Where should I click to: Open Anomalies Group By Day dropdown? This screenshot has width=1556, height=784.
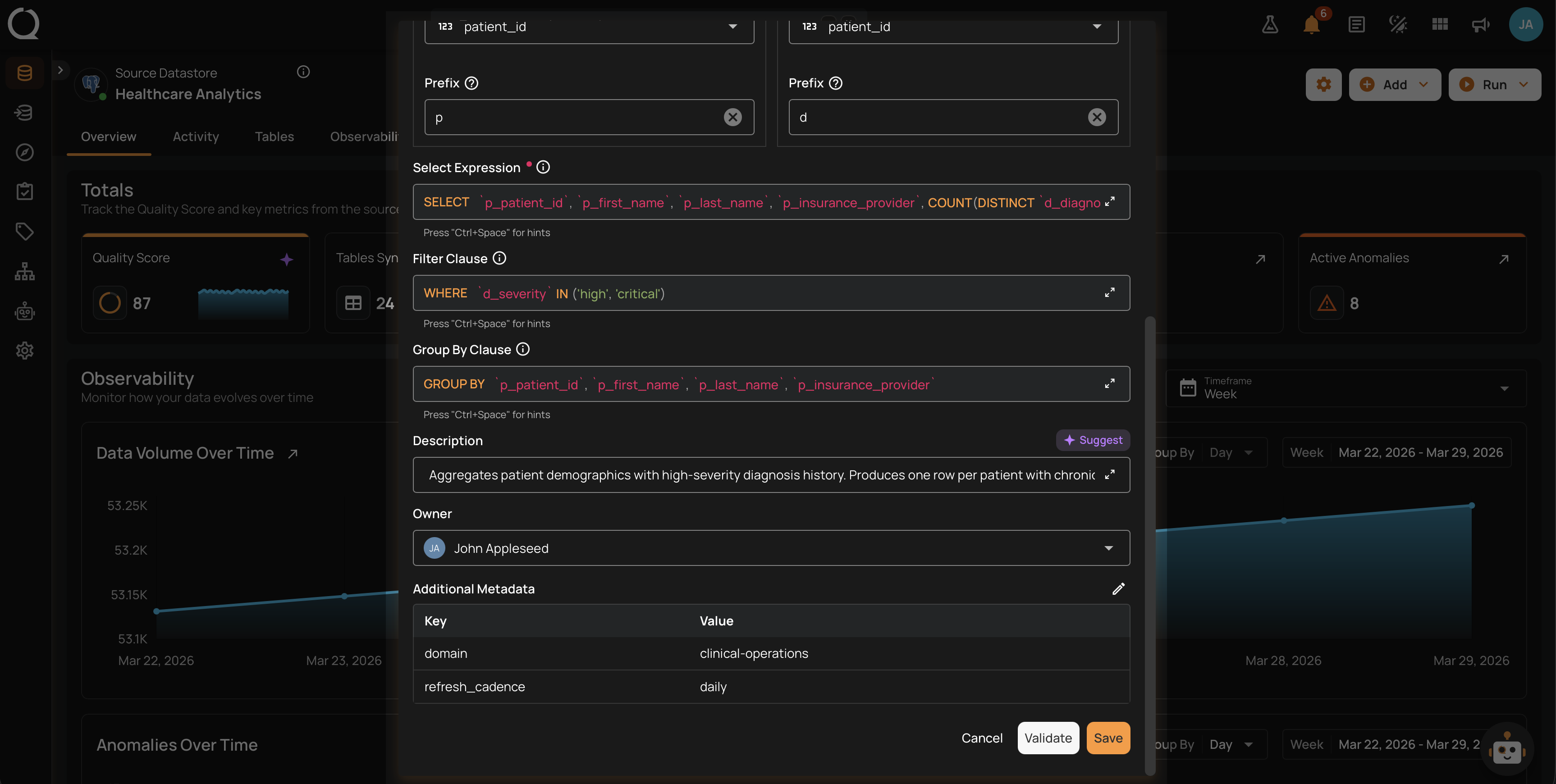pos(1231,745)
